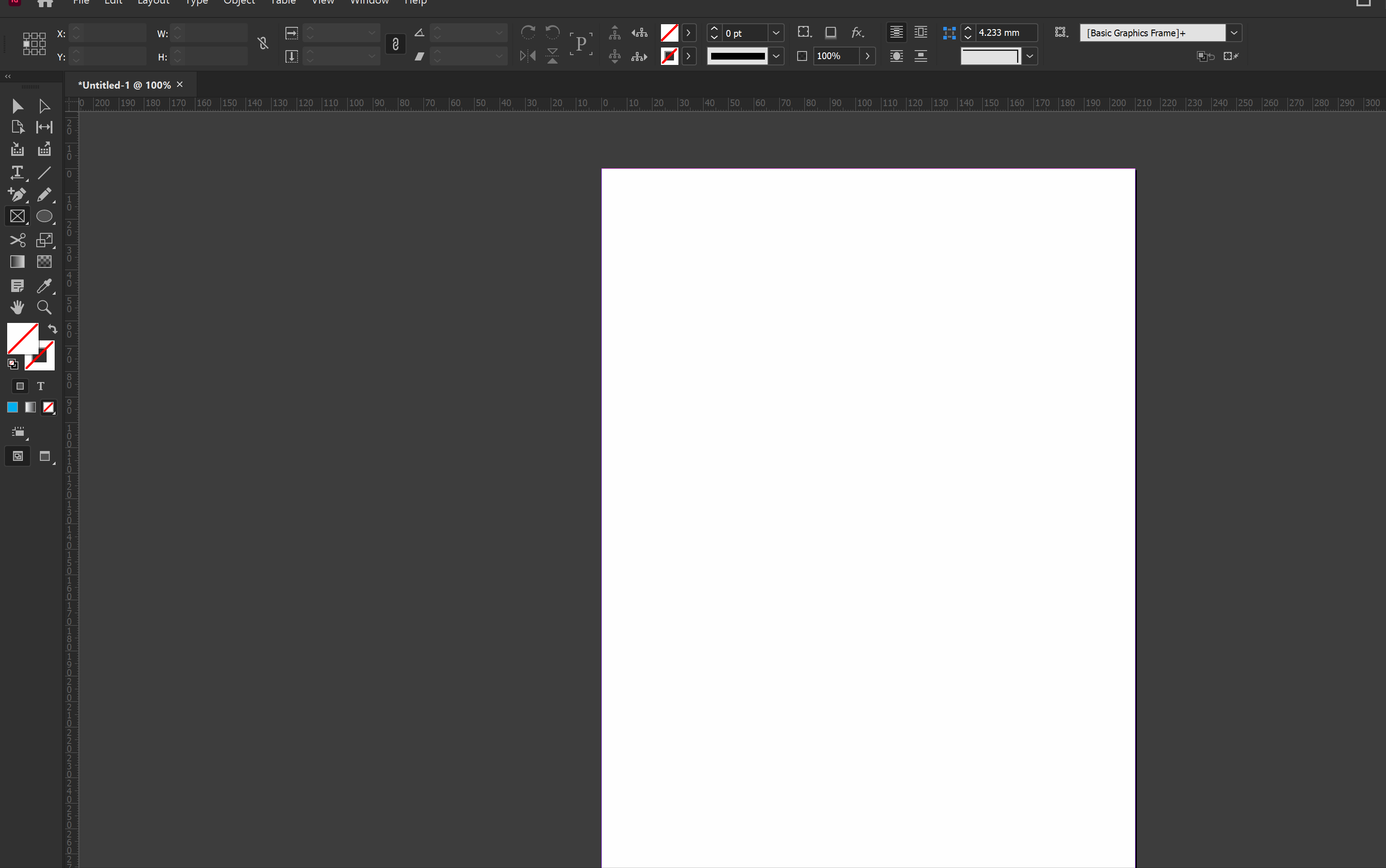
Task: Activate the Zoom tool
Action: pos(44,308)
